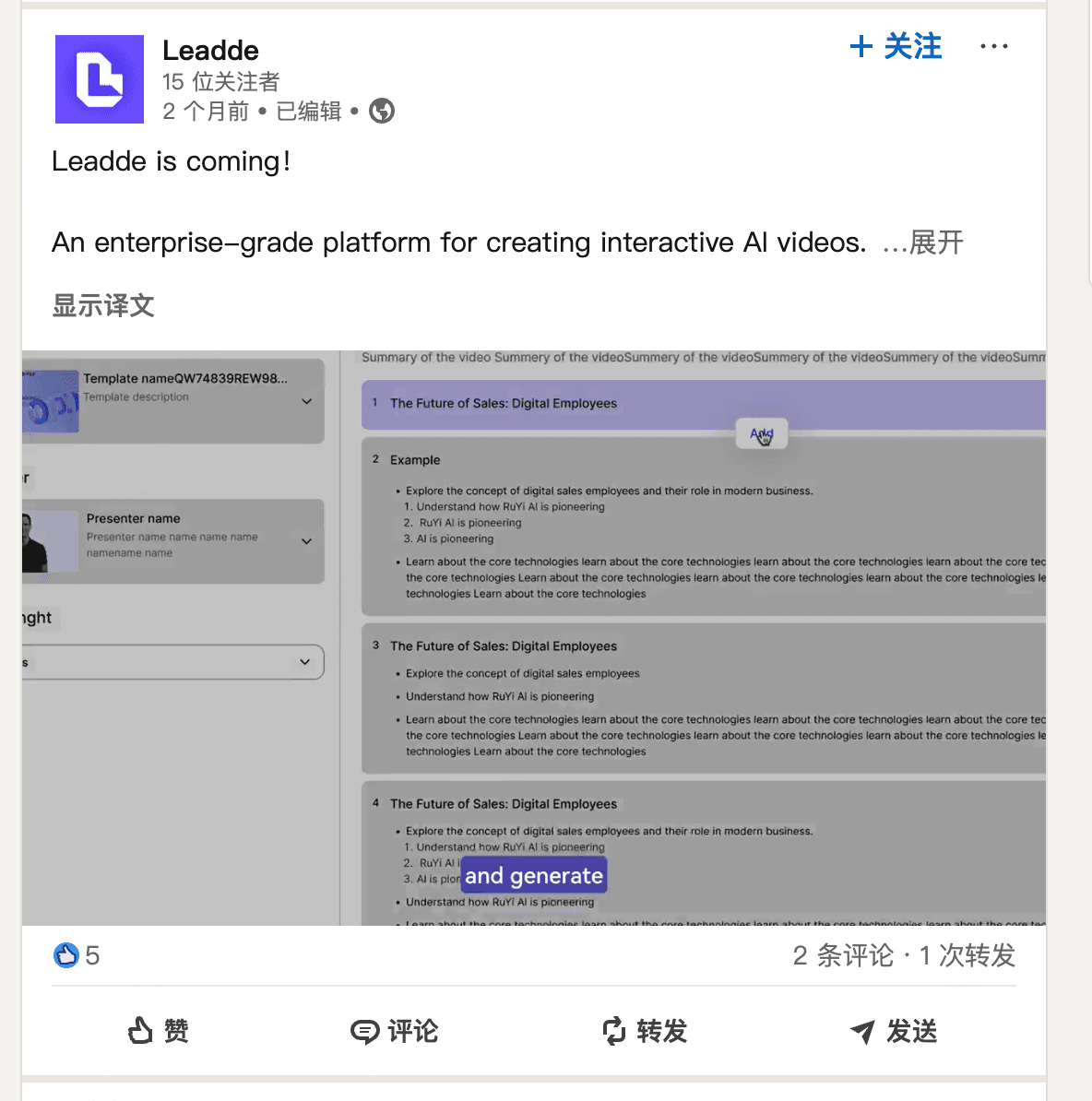Open the three-dot post options menu
This screenshot has height=1101, width=1092.
[993, 46]
